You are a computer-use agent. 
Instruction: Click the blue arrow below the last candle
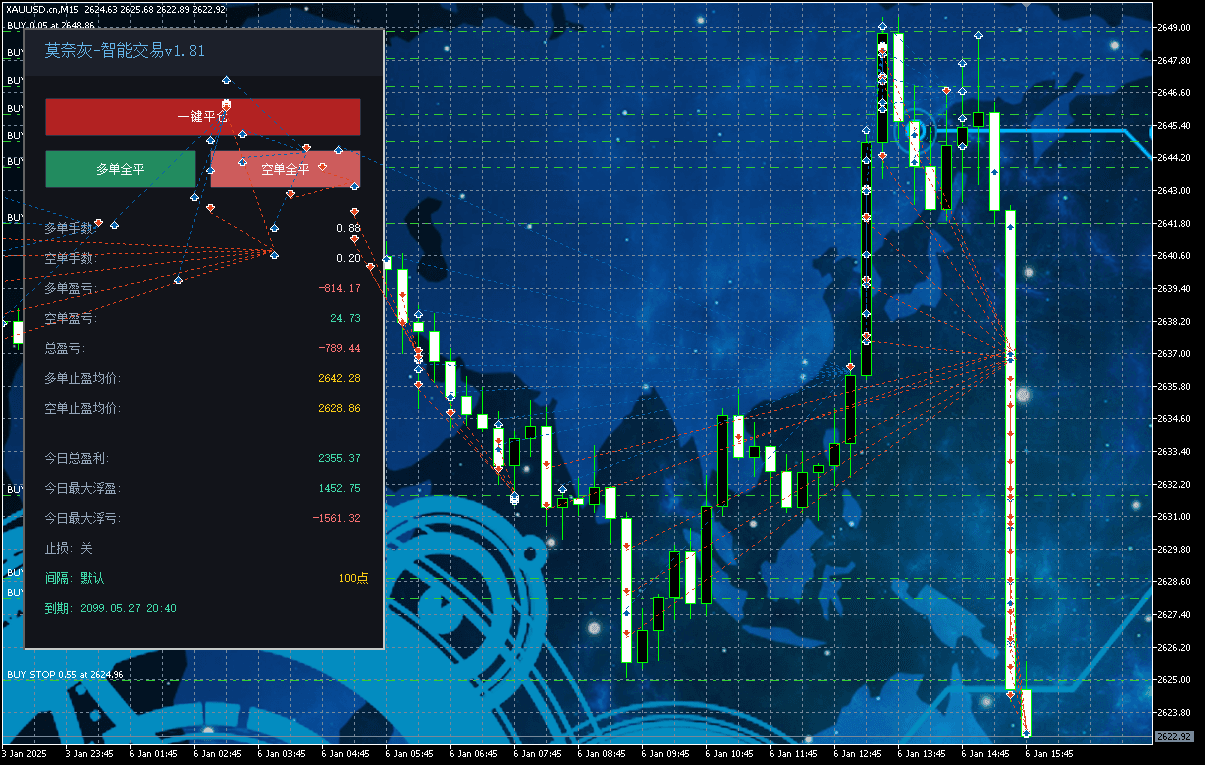(1026, 734)
